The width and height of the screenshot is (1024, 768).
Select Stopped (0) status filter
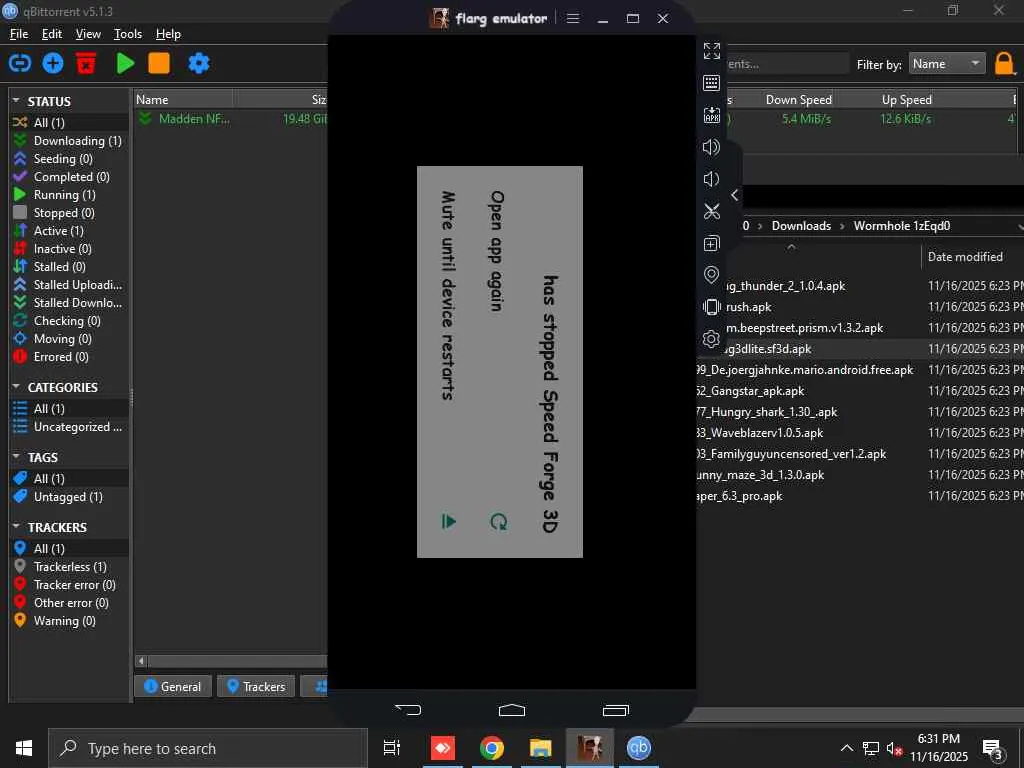tap(69, 213)
